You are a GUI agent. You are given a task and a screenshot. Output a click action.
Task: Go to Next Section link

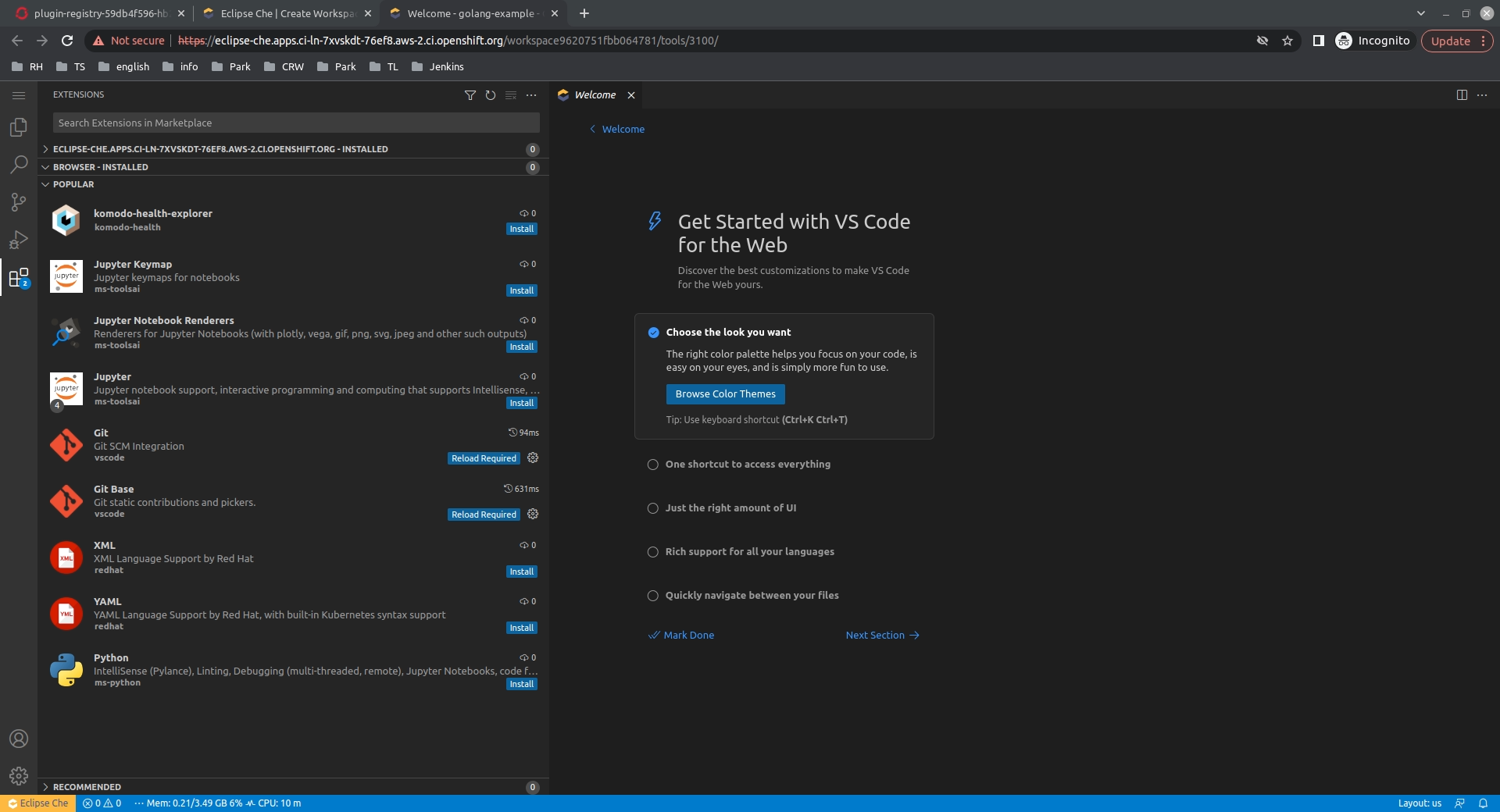tap(882, 636)
